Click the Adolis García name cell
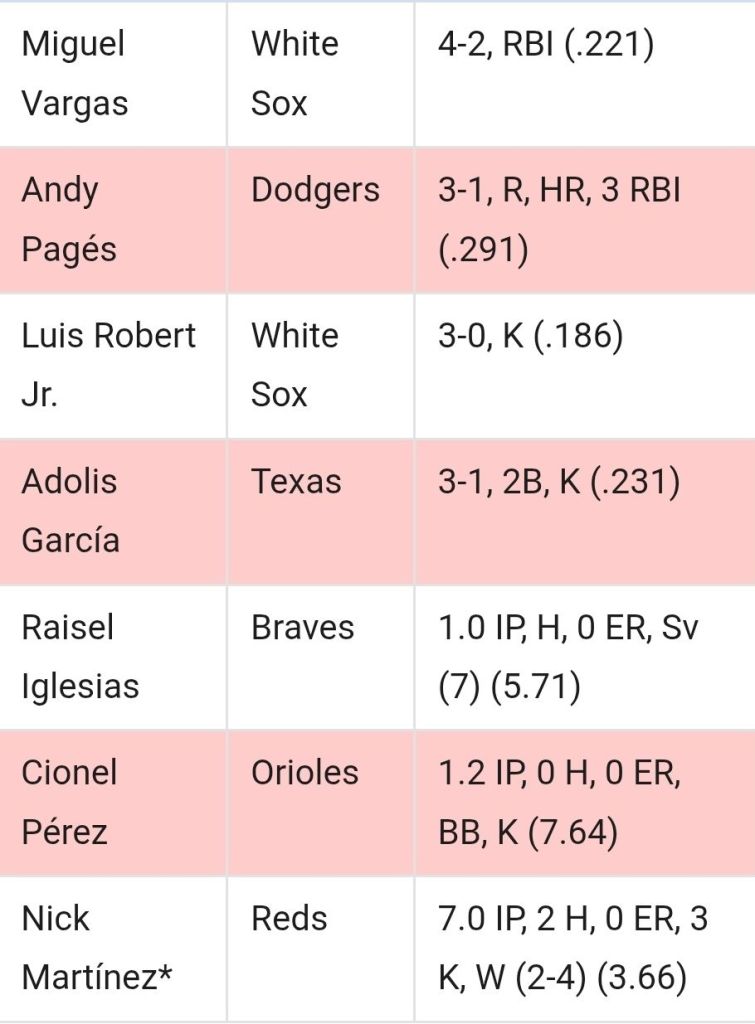The height and width of the screenshot is (1024, 755). pos(113,511)
